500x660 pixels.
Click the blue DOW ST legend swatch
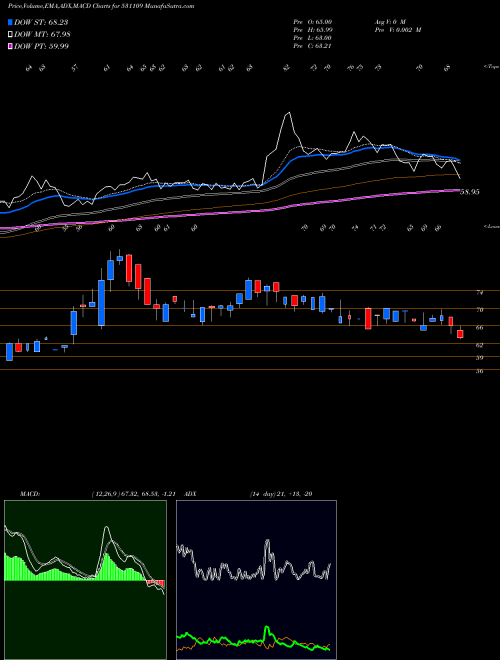10,22
